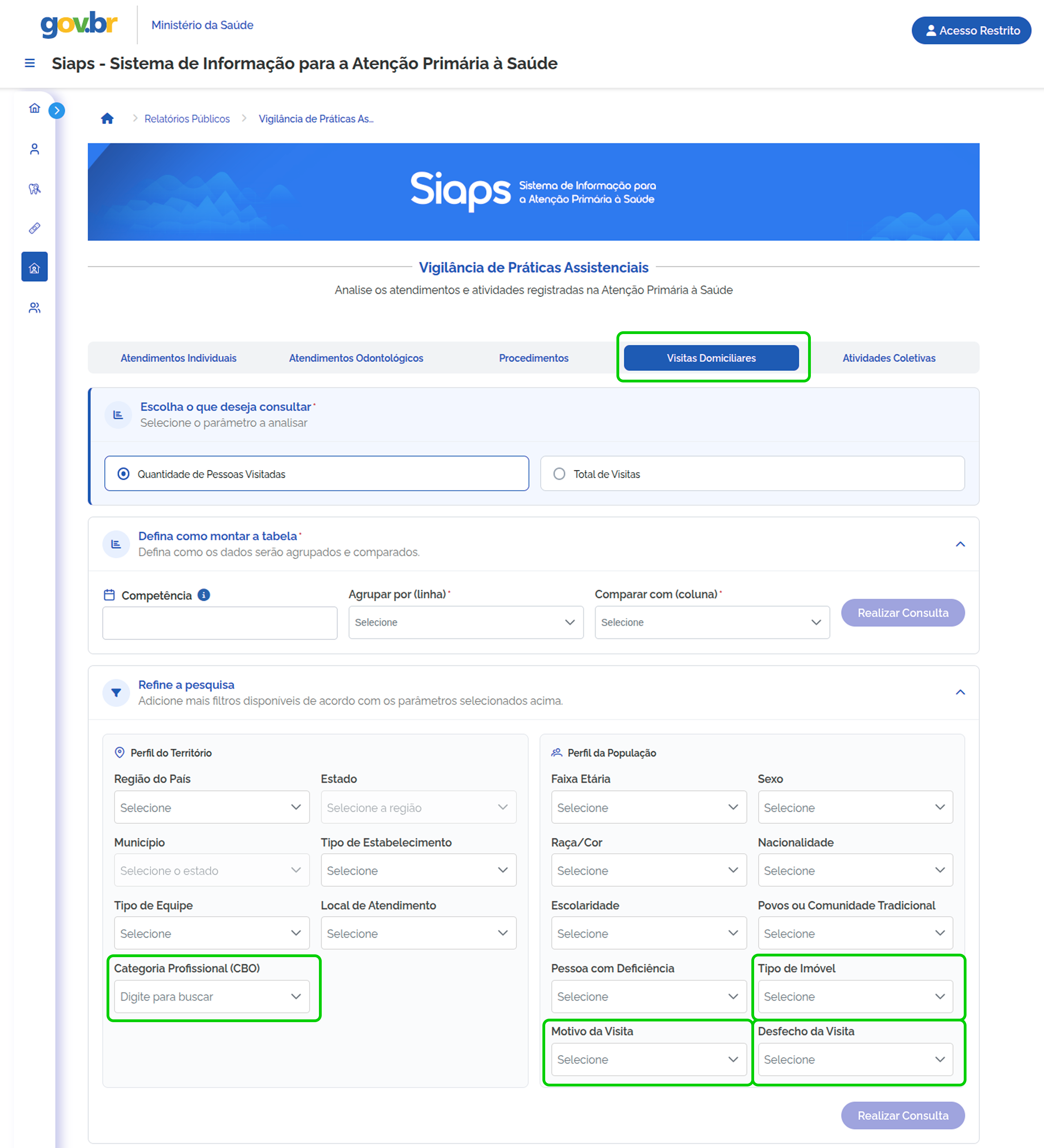Open Local de Atendimento dropdown

[x=419, y=933]
